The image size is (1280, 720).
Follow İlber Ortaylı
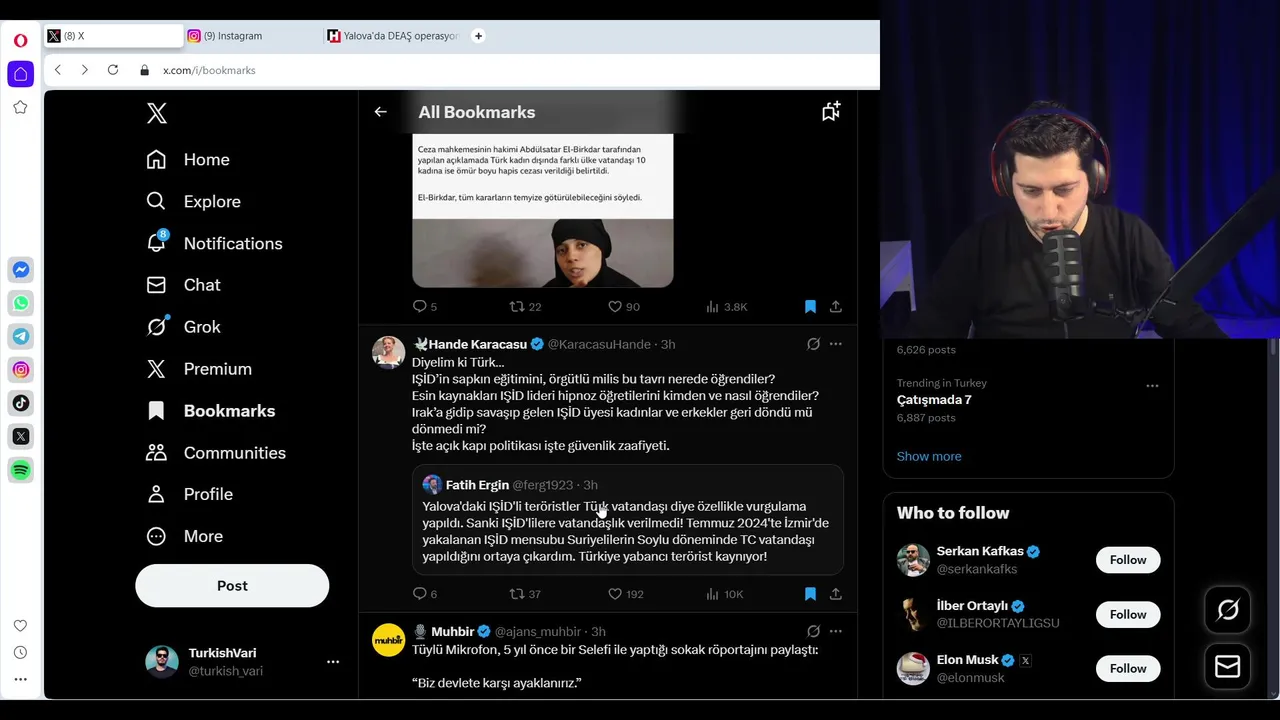coord(1128,614)
